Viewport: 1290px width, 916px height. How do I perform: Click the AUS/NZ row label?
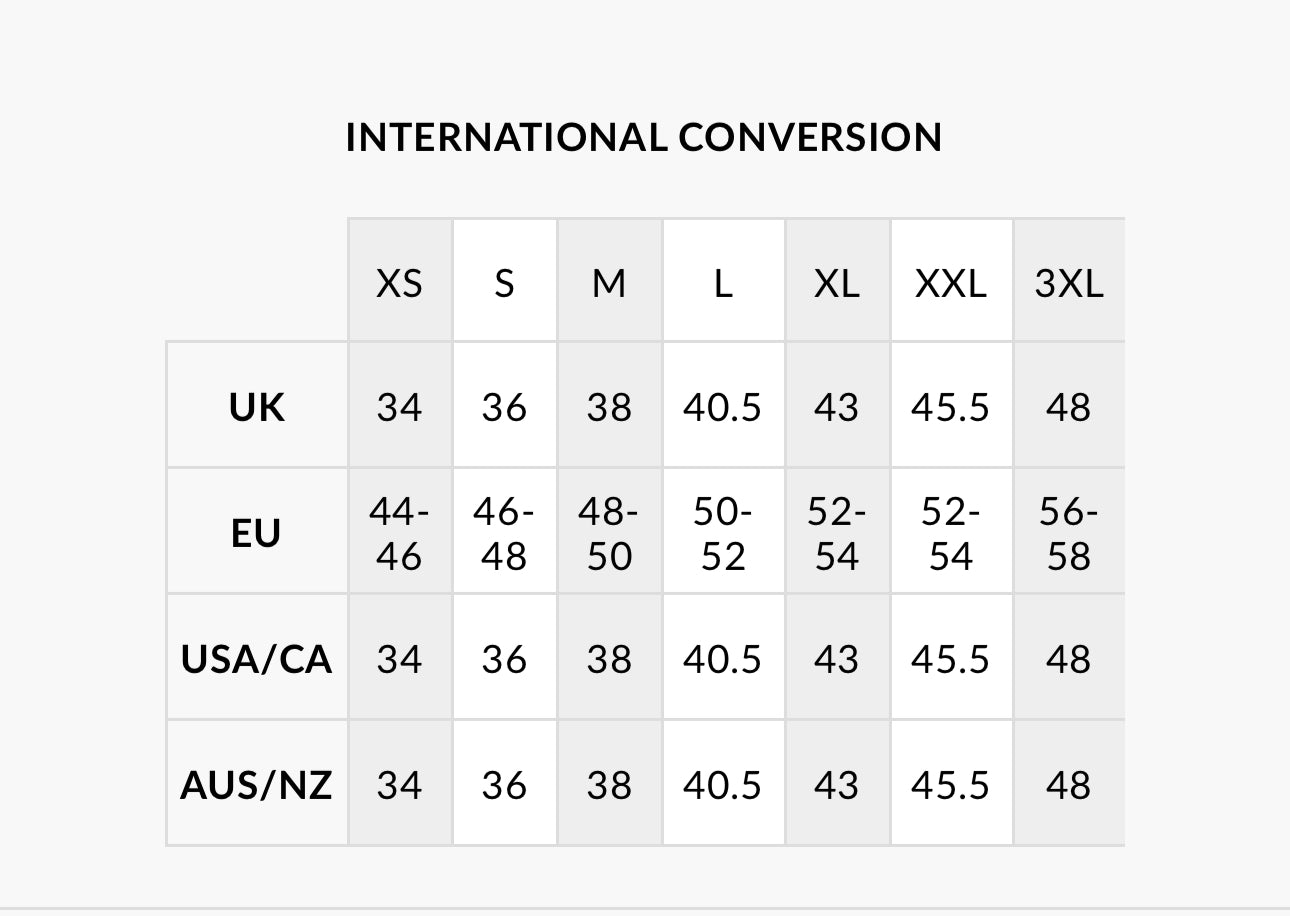(x=257, y=785)
